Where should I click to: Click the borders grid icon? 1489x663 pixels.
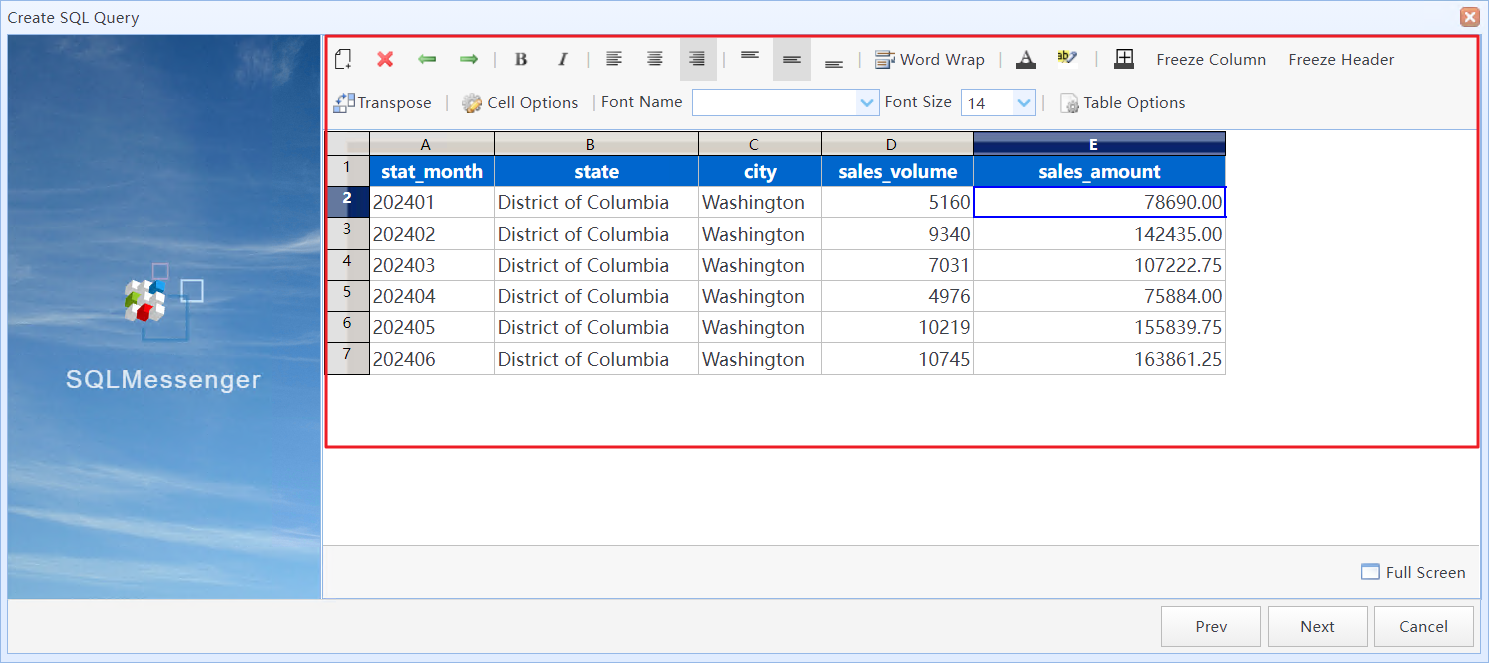tap(1124, 59)
